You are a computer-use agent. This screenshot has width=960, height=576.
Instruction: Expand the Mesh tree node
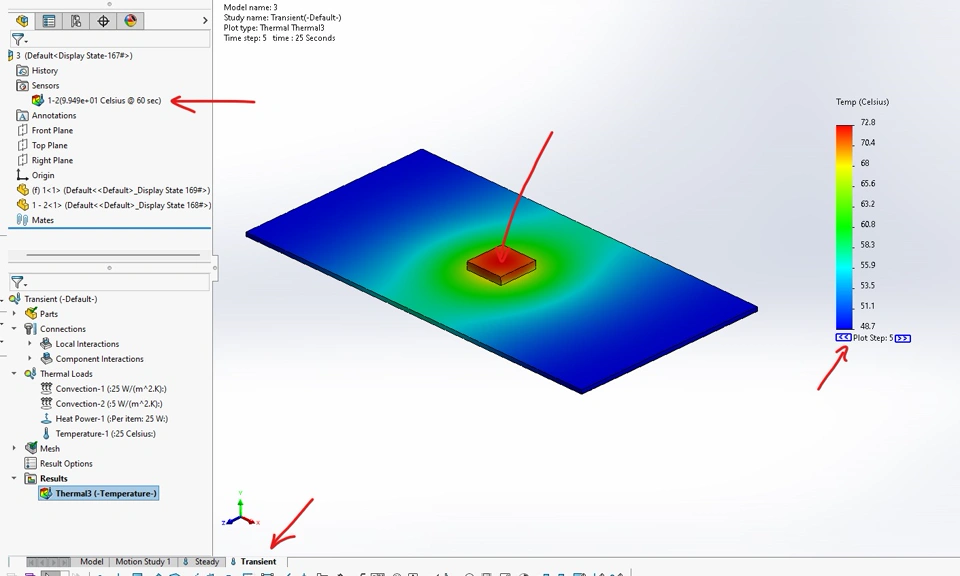pos(14,449)
